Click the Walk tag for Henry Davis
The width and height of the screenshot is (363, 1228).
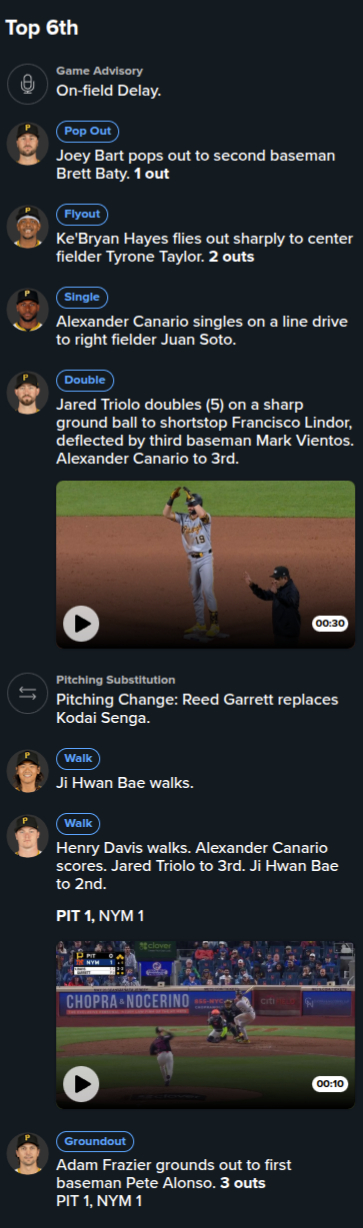pyautogui.click(x=78, y=824)
